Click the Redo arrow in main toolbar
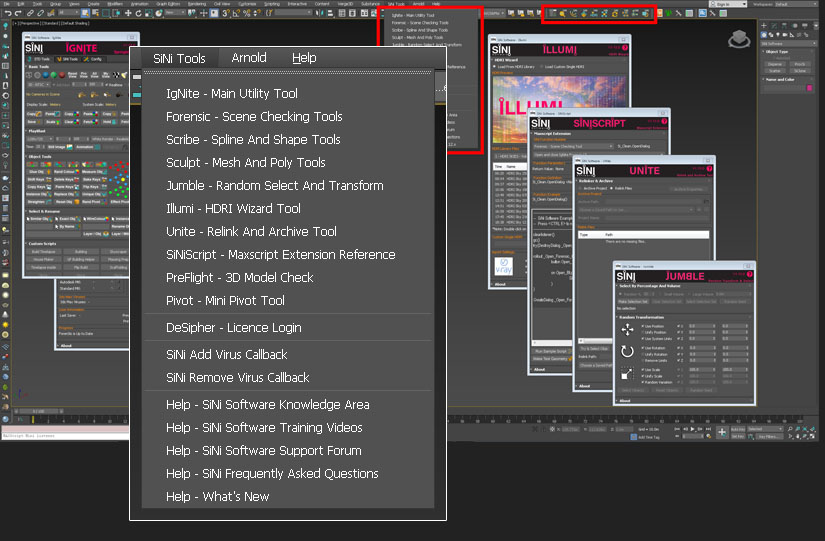Screen dimensions: 825x541 18,13
